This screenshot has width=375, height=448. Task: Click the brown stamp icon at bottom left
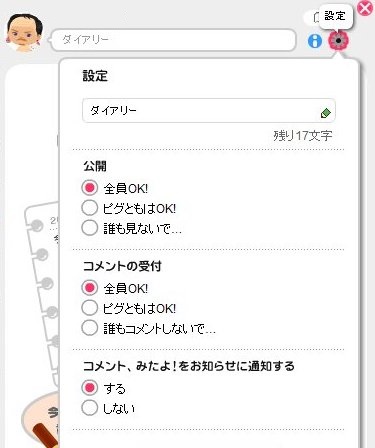click(45, 435)
